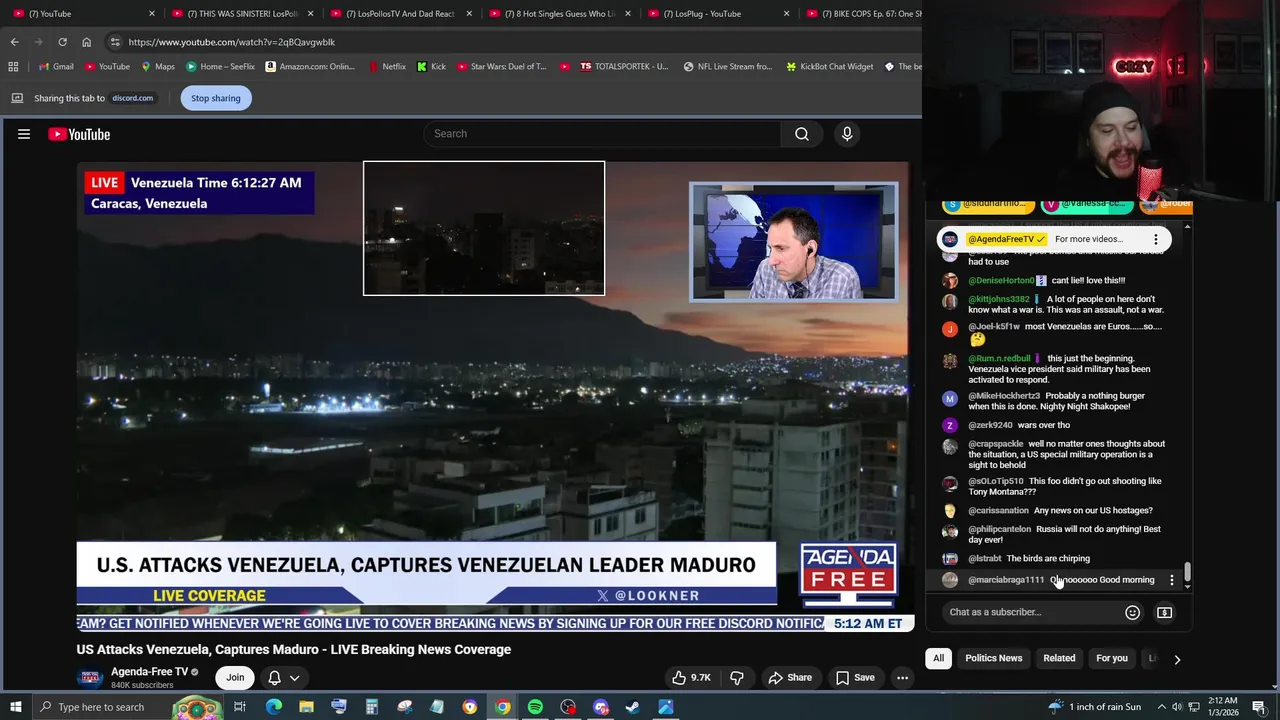Expand the notification options chevron beside the bell
The width and height of the screenshot is (1280, 720).
[x=295, y=678]
